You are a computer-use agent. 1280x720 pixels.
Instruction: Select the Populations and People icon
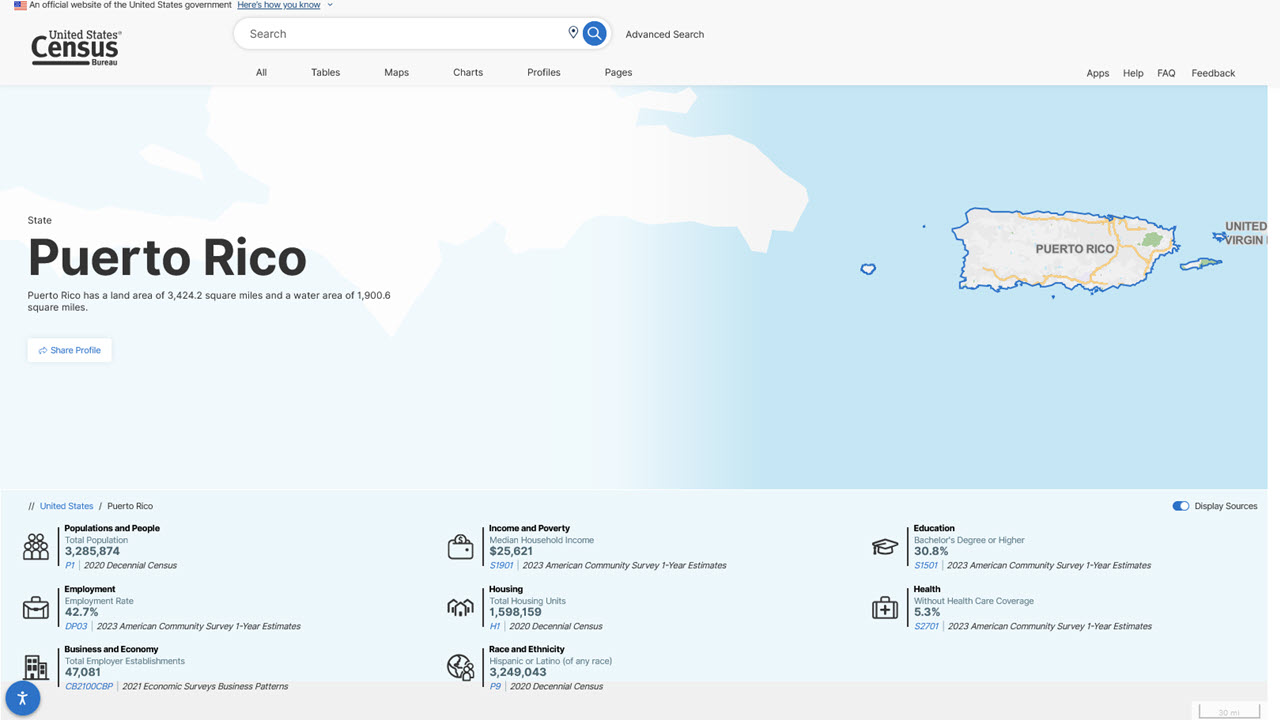[35, 546]
